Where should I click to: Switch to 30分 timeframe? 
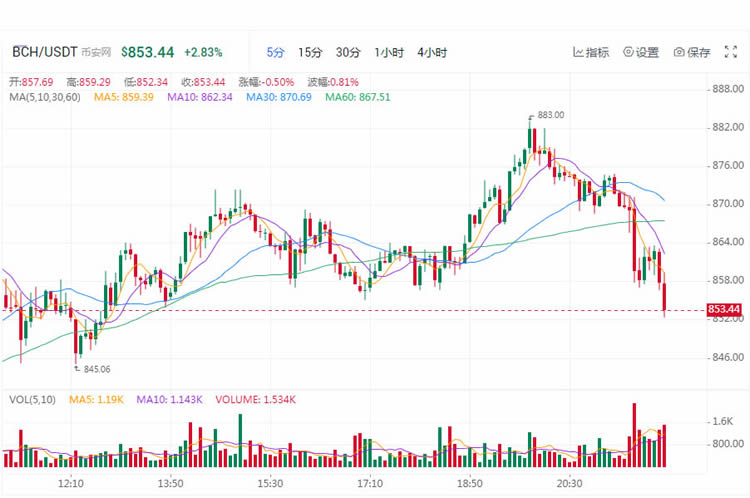pyautogui.click(x=348, y=52)
